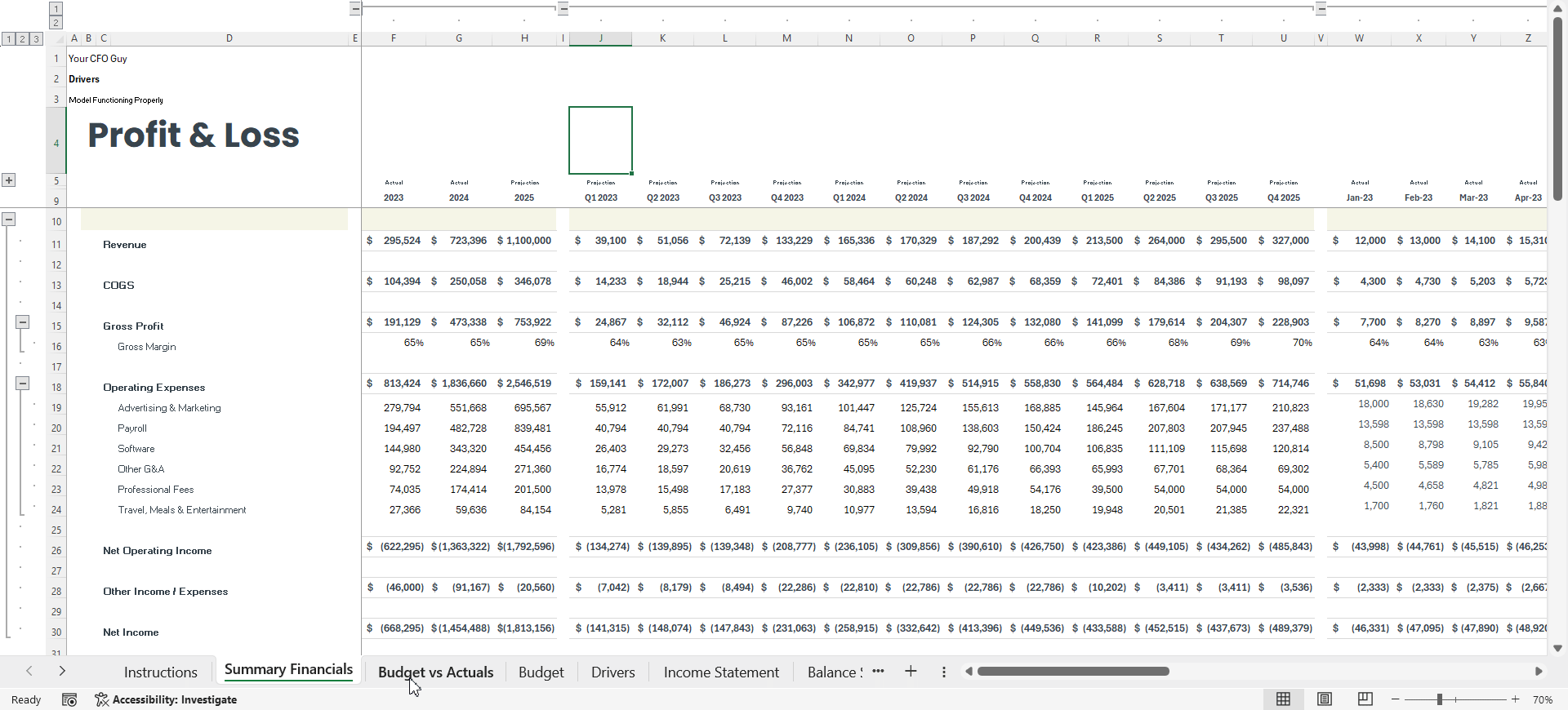
Task: Collapse column group above column I
Action: tap(563, 9)
